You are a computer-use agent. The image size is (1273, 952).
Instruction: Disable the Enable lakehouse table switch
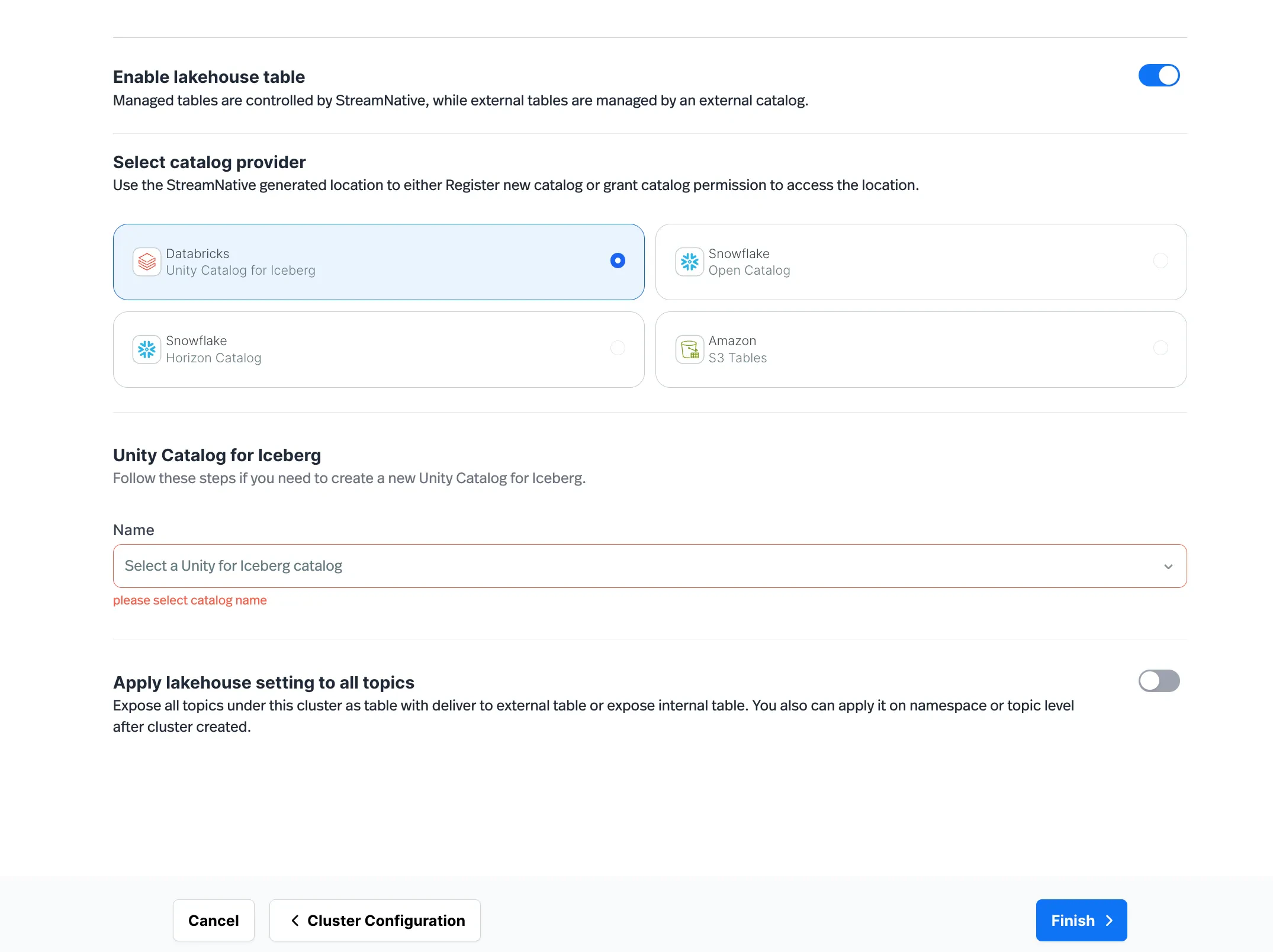(x=1159, y=75)
